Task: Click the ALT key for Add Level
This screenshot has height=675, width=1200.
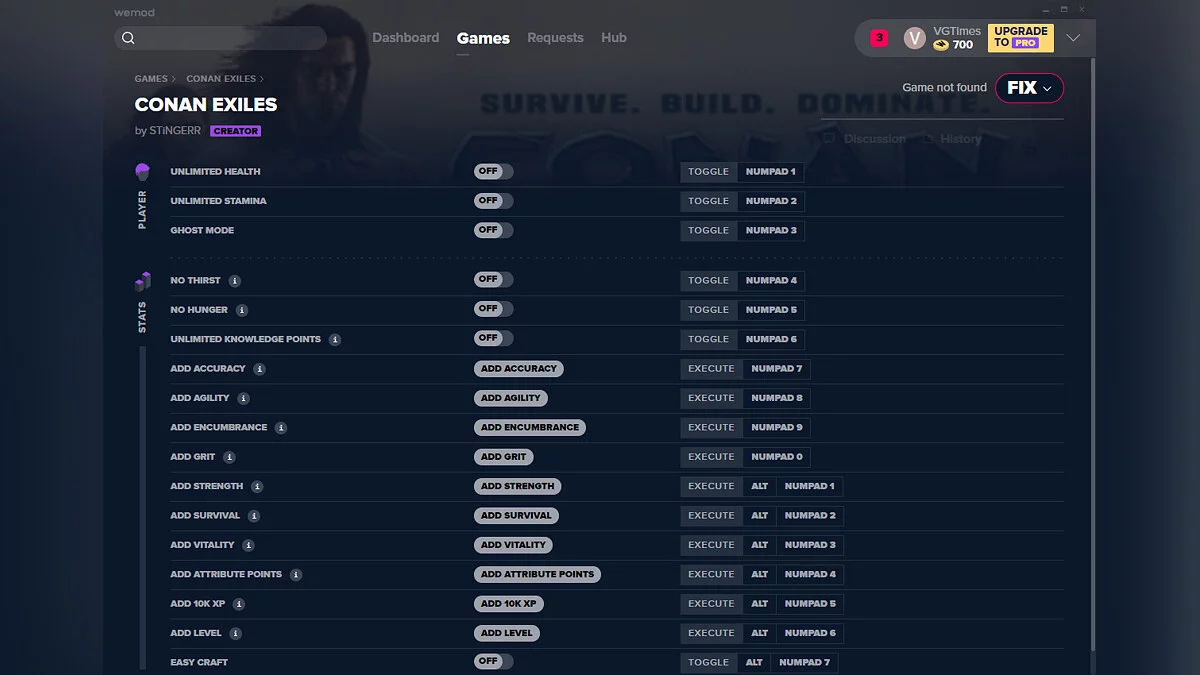Action: 760,633
